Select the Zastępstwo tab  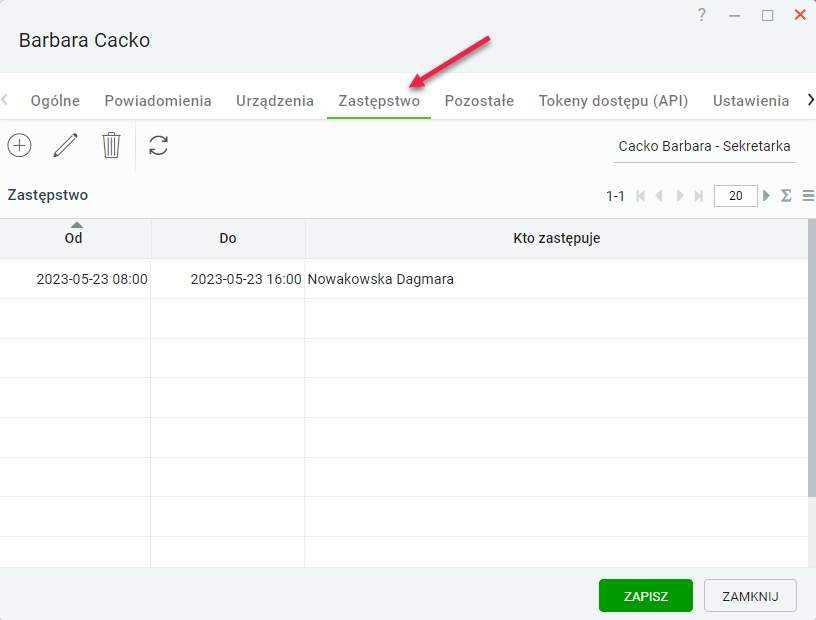coord(379,100)
